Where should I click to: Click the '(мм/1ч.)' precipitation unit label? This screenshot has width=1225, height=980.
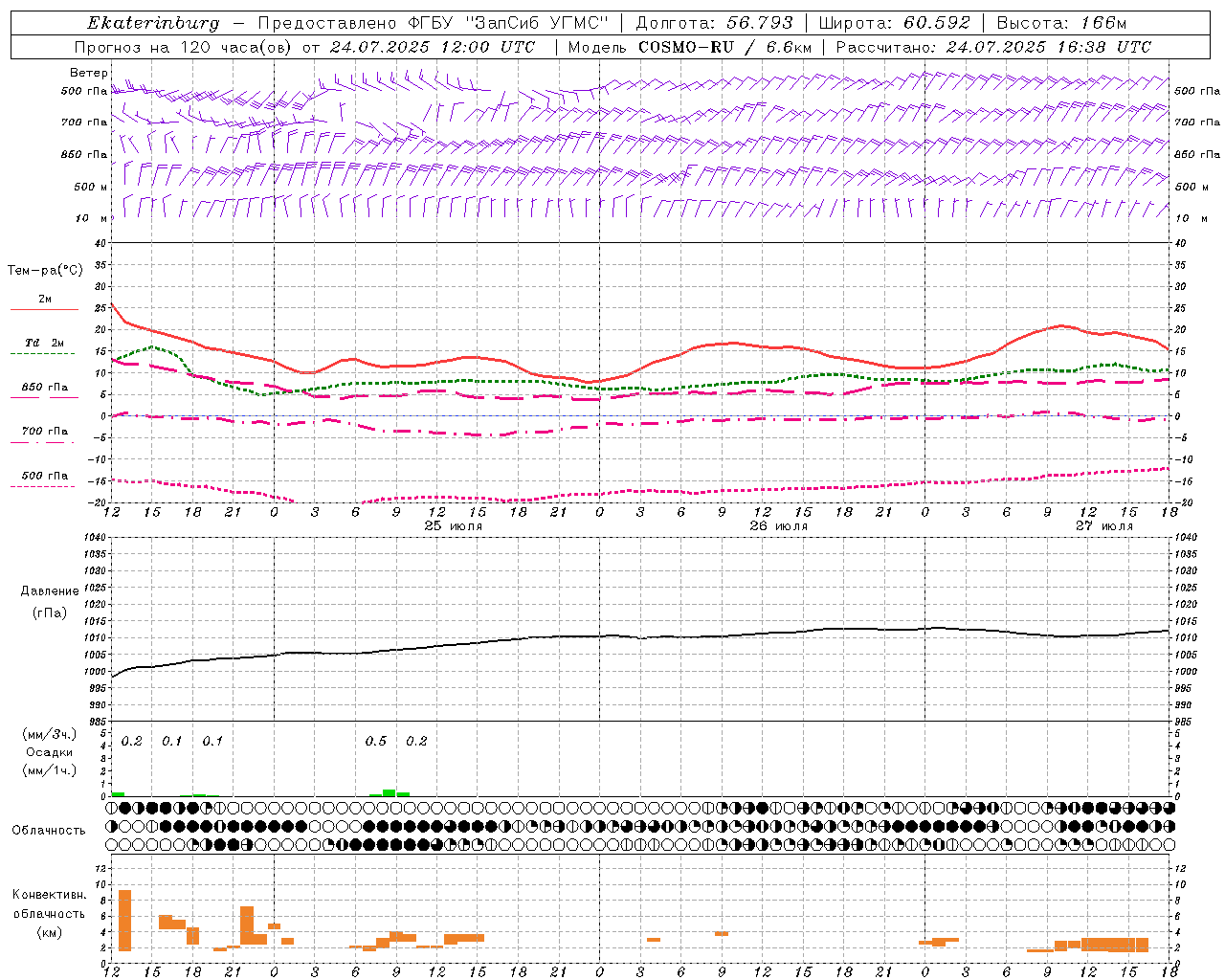click(x=48, y=770)
